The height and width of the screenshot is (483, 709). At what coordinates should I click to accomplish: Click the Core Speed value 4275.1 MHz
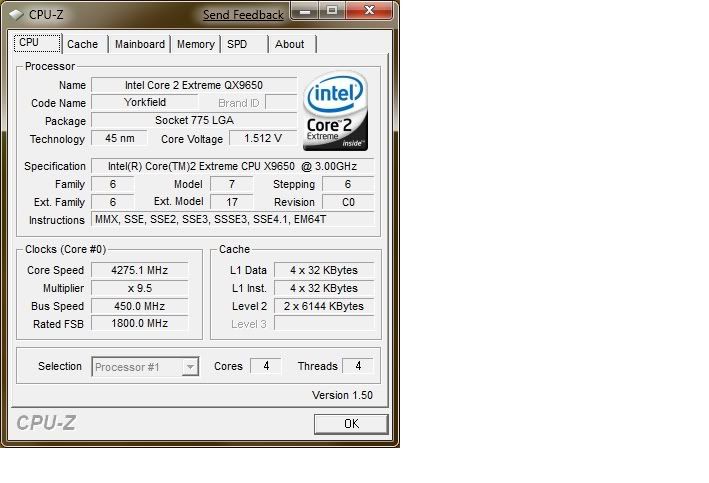click(140, 270)
